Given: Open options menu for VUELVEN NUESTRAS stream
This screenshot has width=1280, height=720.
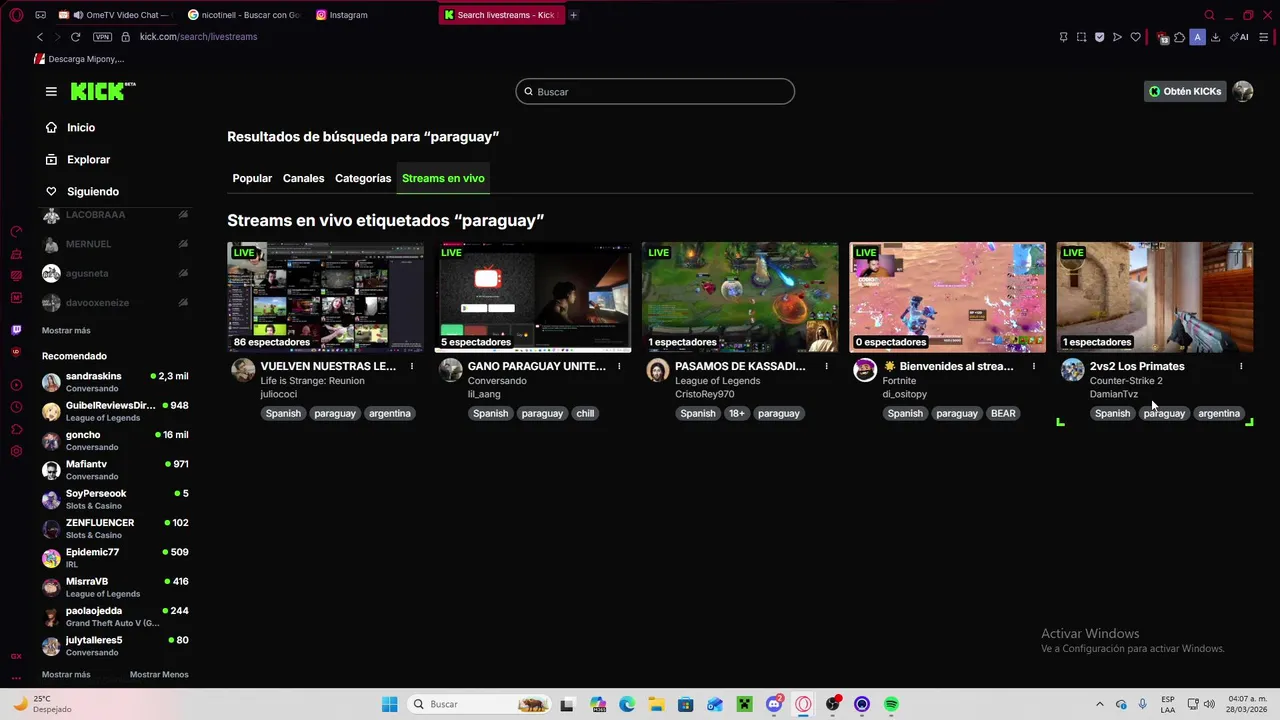Looking at the screenshot, I should point(412,366).
